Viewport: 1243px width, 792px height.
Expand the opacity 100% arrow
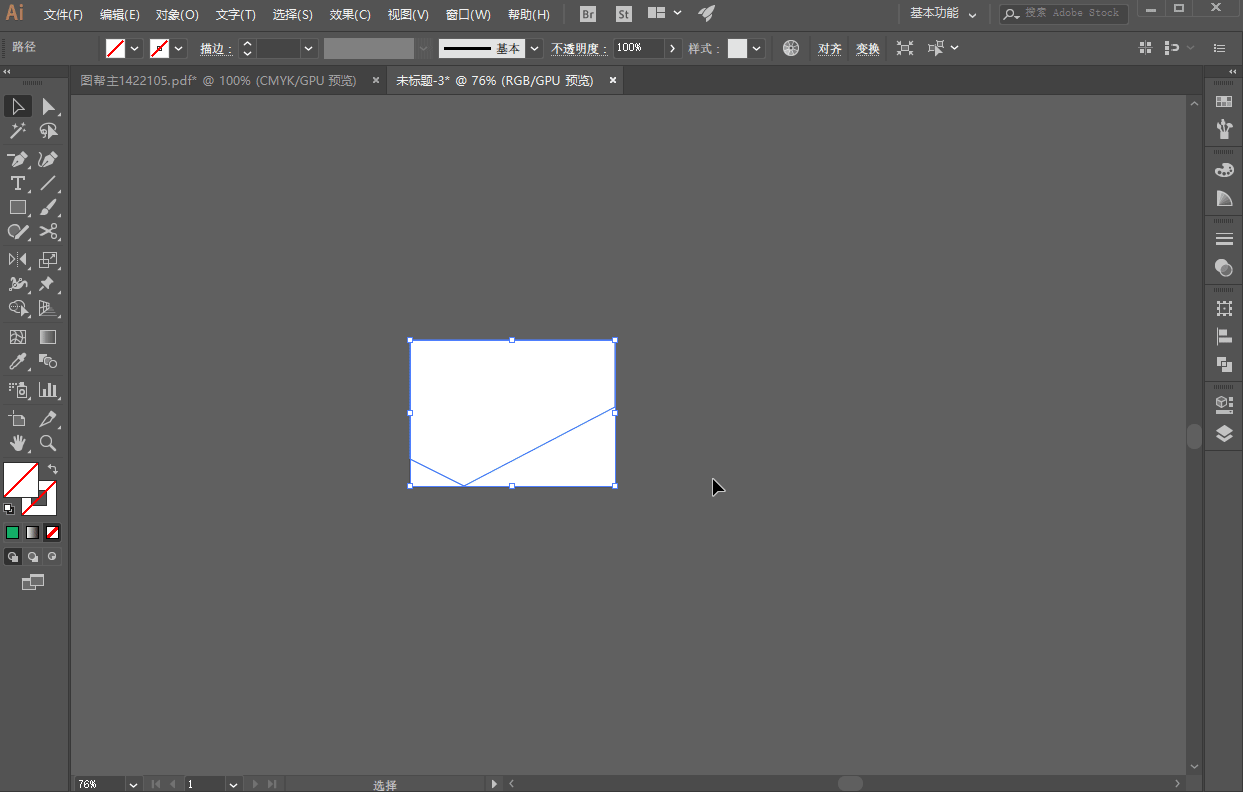tap(673, 48)
